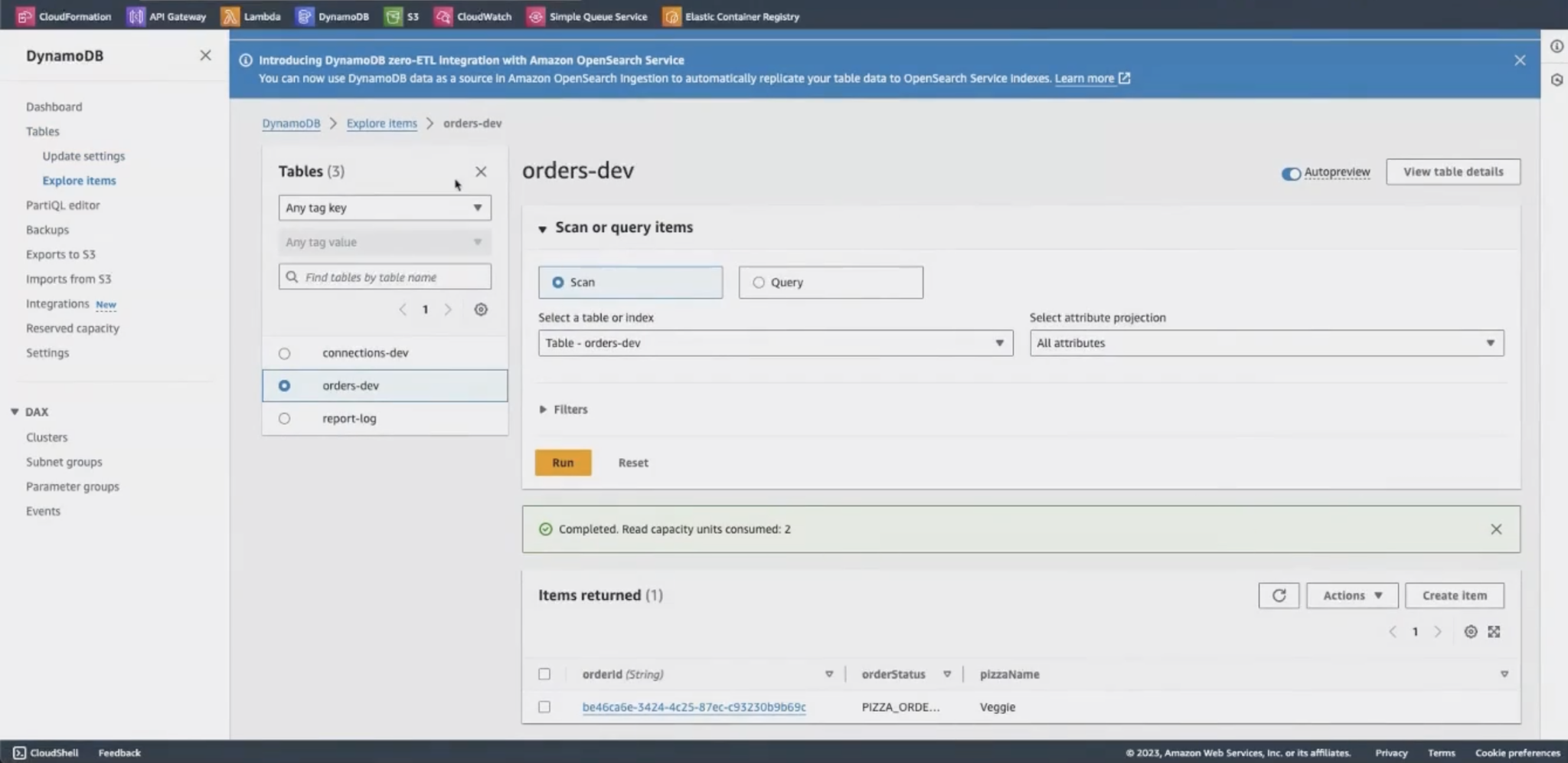Image resolution: width=1568 pixels, height=763 pixels.
Task: Click the Create item button
Action: tap(1454, 595)
